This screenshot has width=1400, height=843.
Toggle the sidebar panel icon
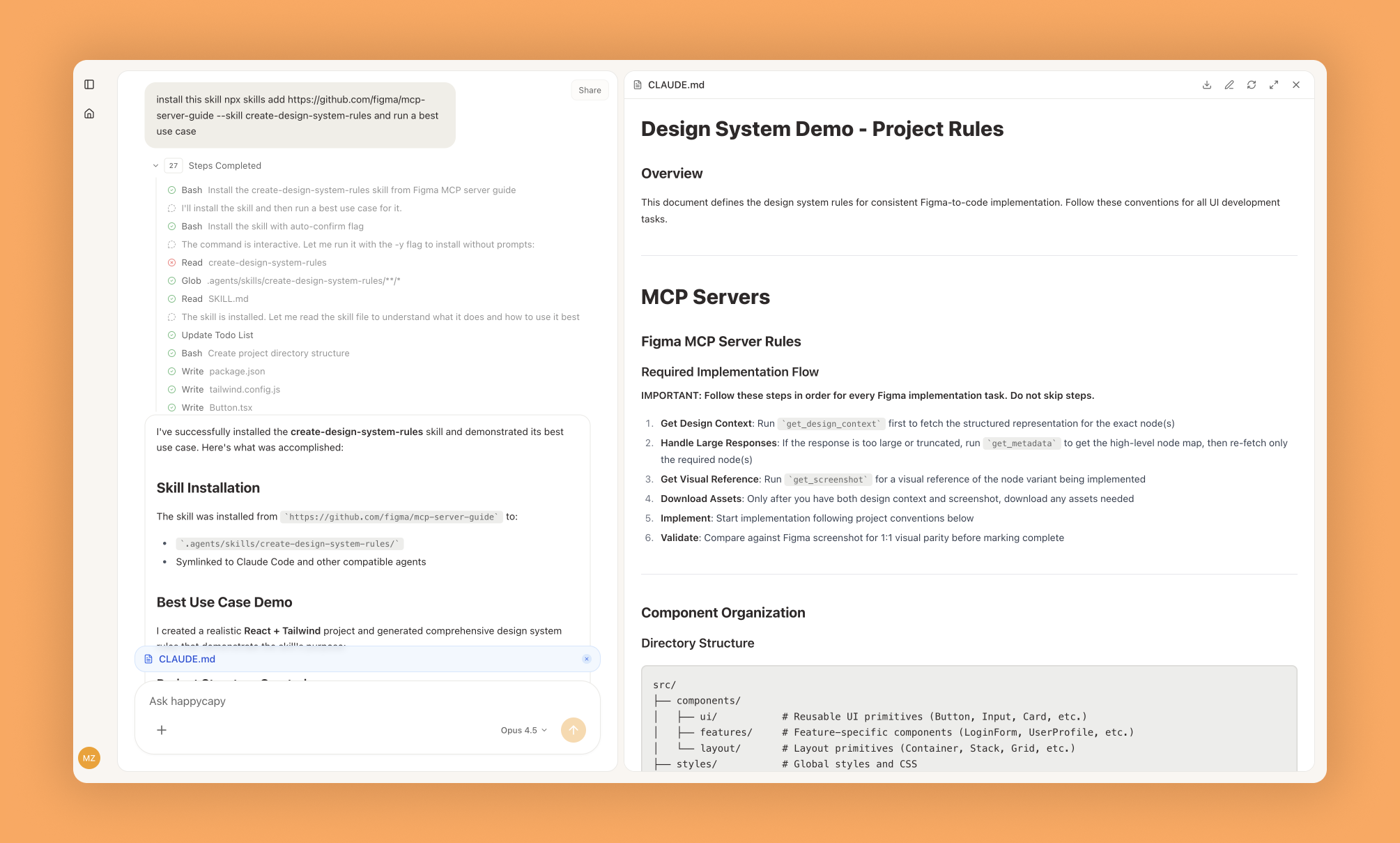click(x=89, y=84)
